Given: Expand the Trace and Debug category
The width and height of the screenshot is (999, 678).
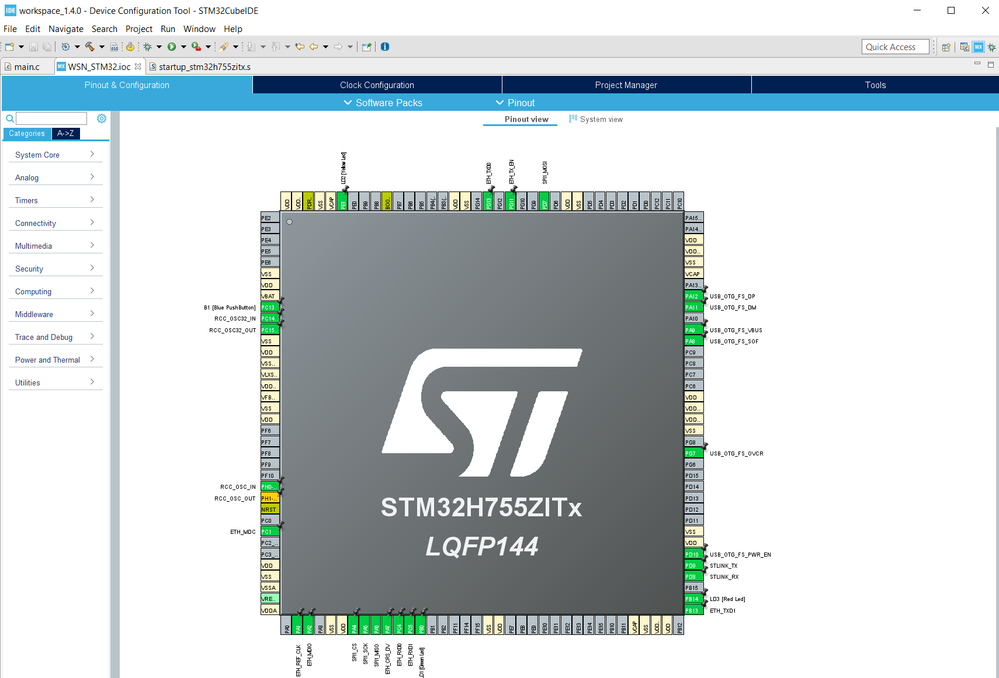Looking at the screenshot, I should tap(55, 337).
